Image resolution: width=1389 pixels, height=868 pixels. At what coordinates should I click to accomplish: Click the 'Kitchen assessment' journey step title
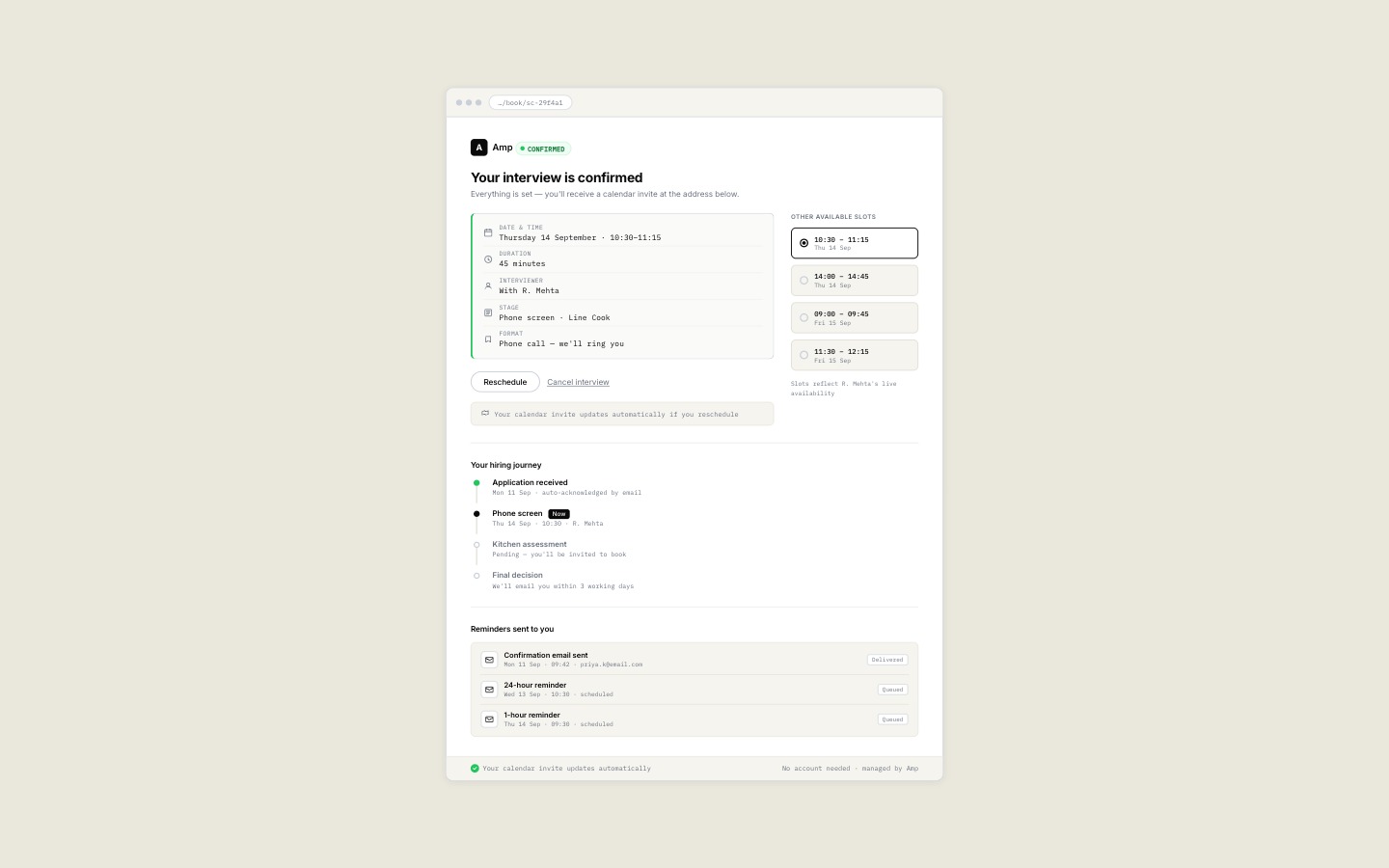(530, 544)
